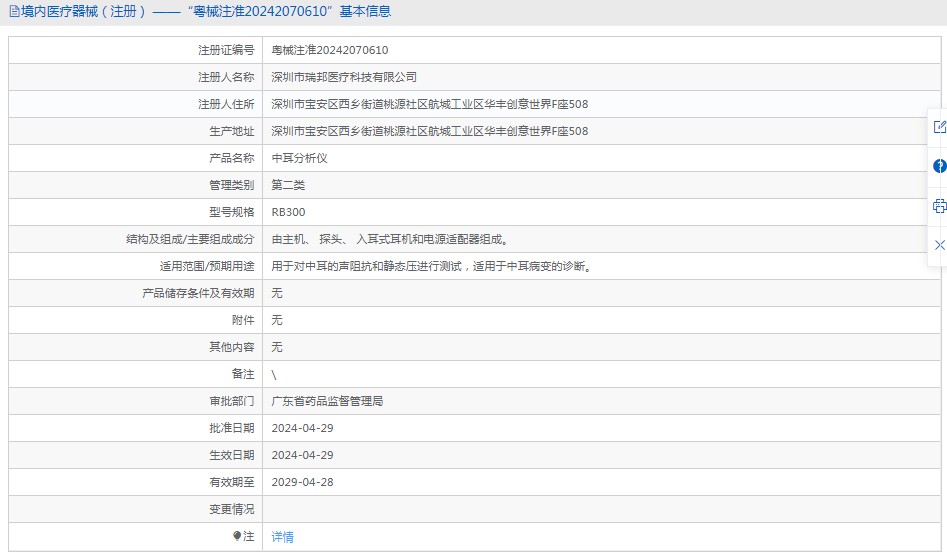Click the 无 value in 其他内容 row
The height and width of the screenshot is (558, 947).
(x=277, y=347)
